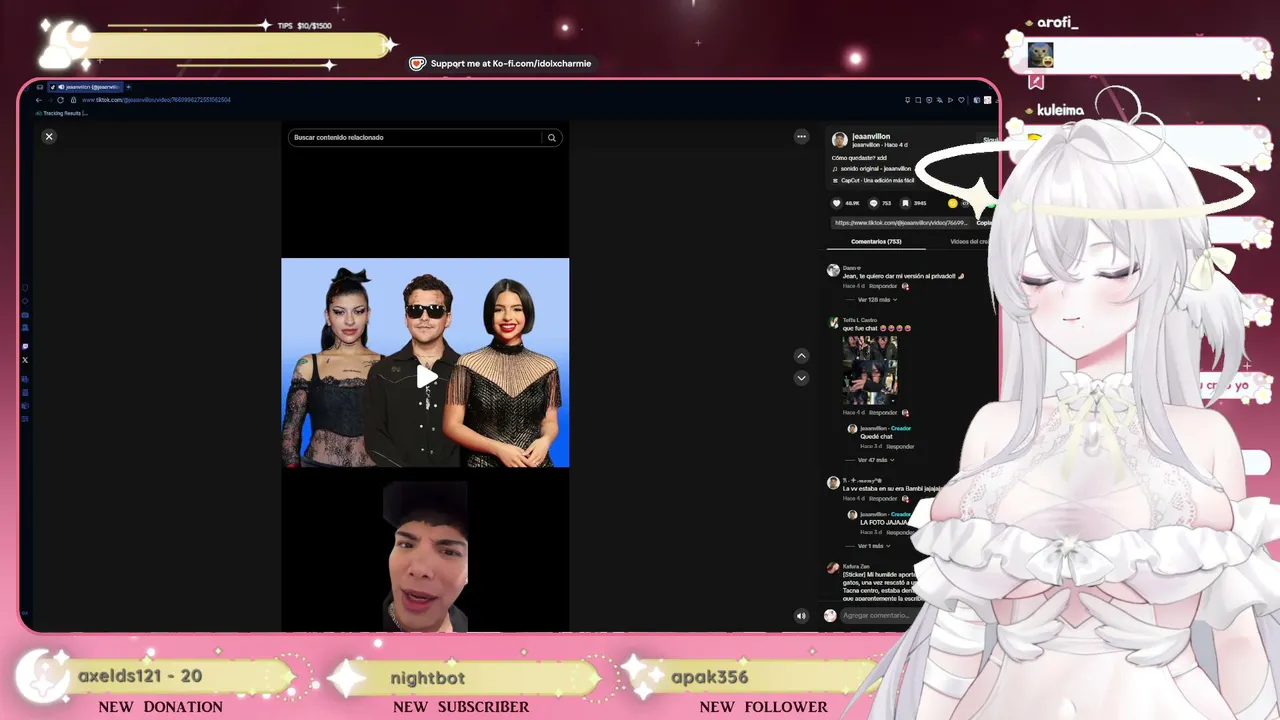The image size is (1280, 720).
Task: Mute the video with the speaker icon
Action: tap(801, 616)
